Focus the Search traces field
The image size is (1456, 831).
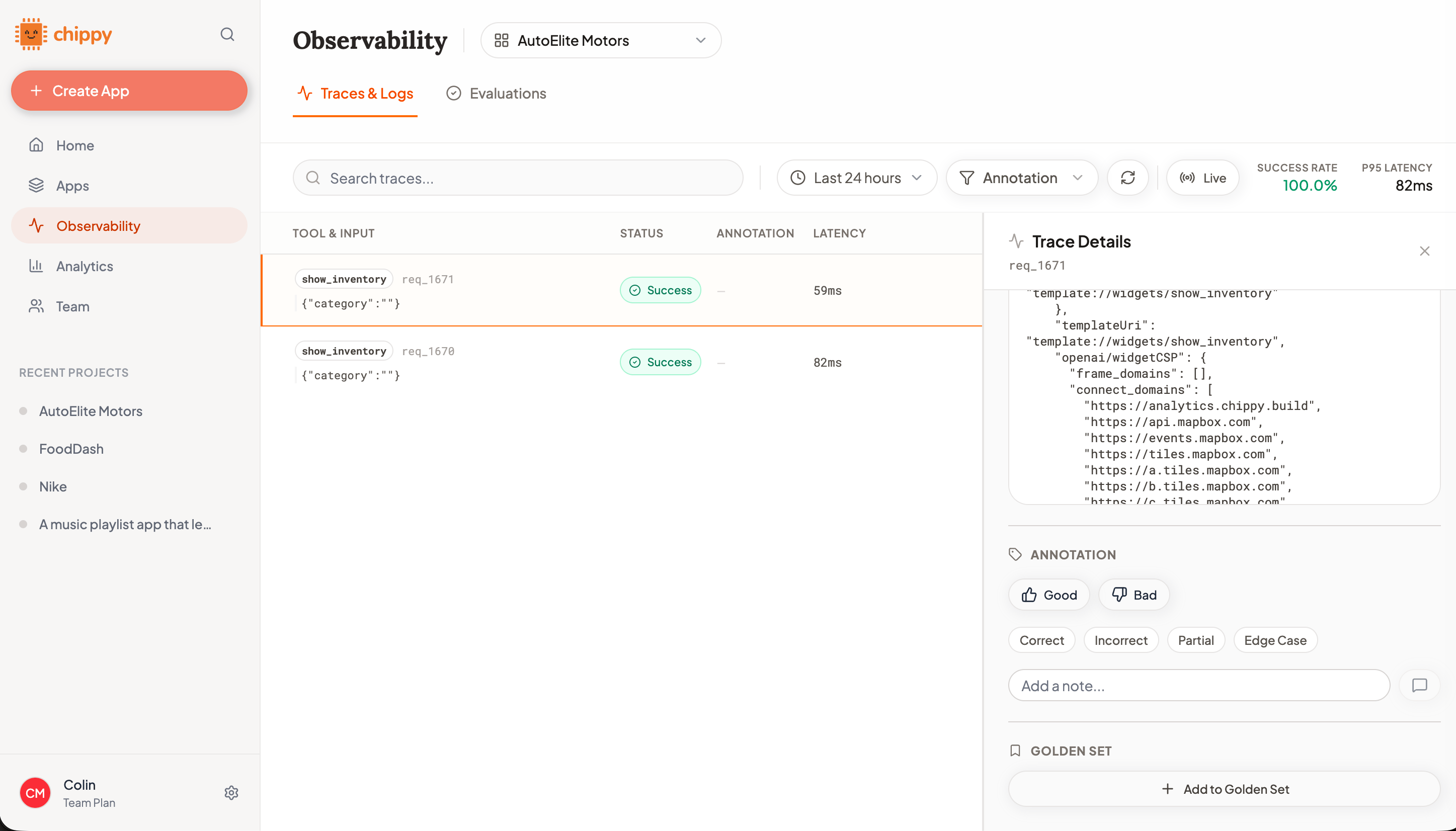[x=518, y=178]
